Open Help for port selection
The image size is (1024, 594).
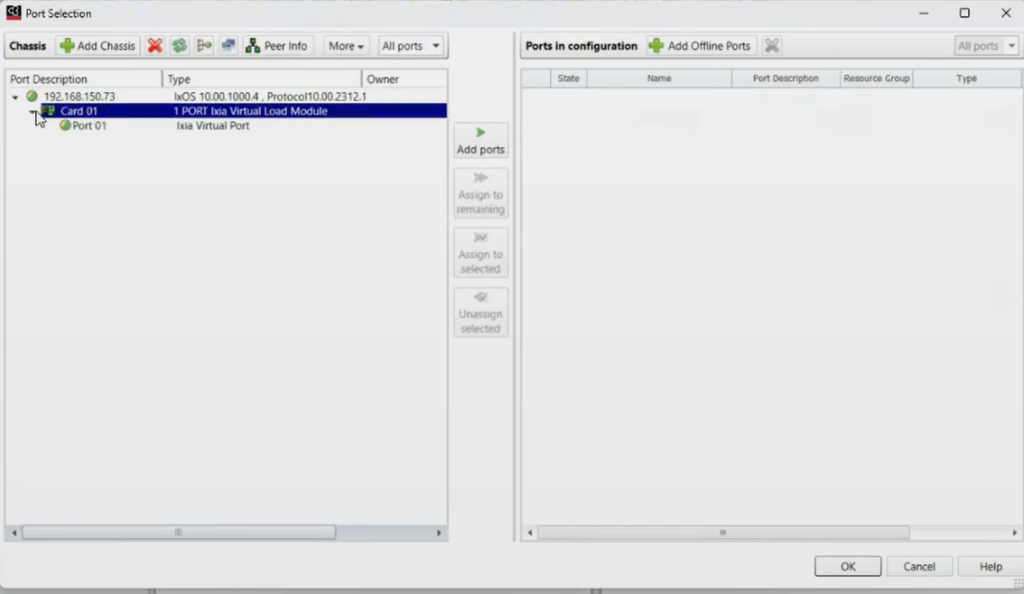coord(990,566)
